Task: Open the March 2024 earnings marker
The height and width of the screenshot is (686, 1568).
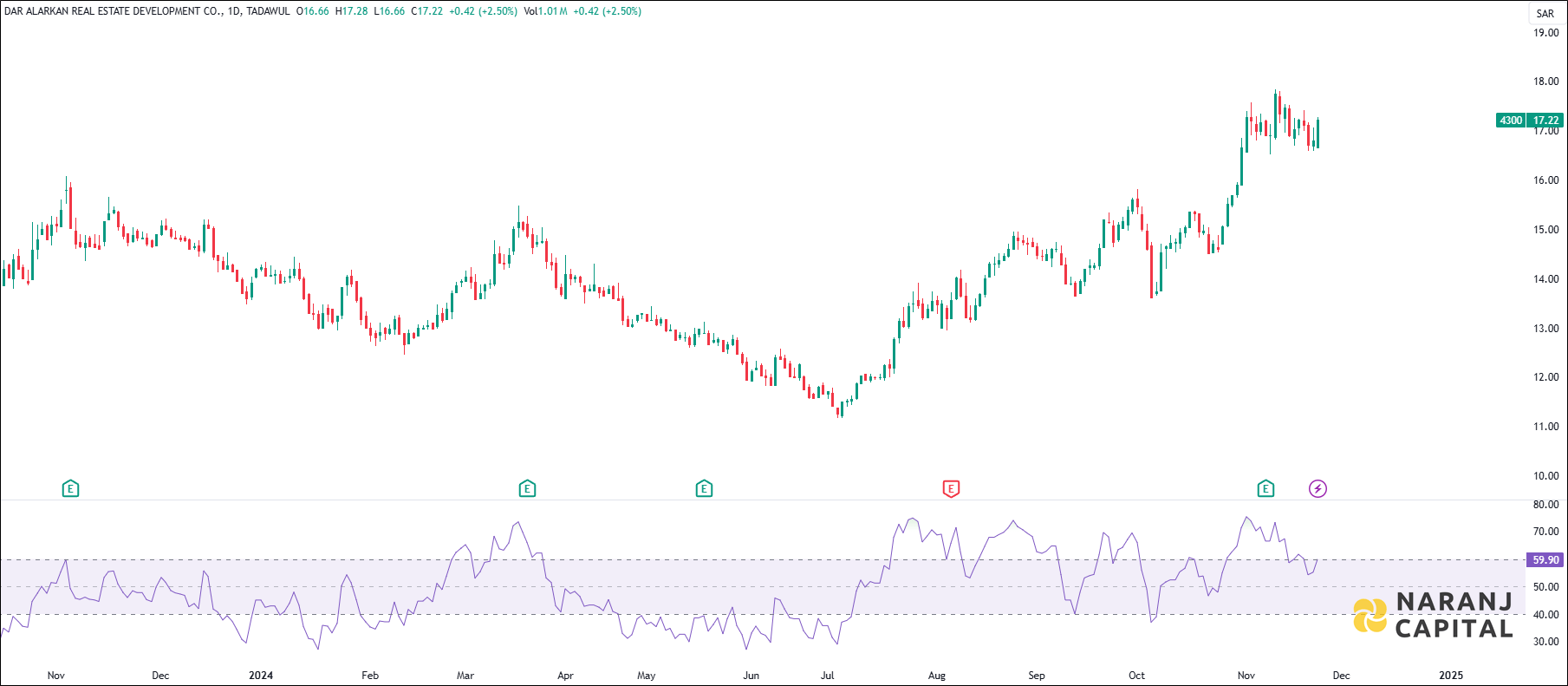Action: (527, 489)
